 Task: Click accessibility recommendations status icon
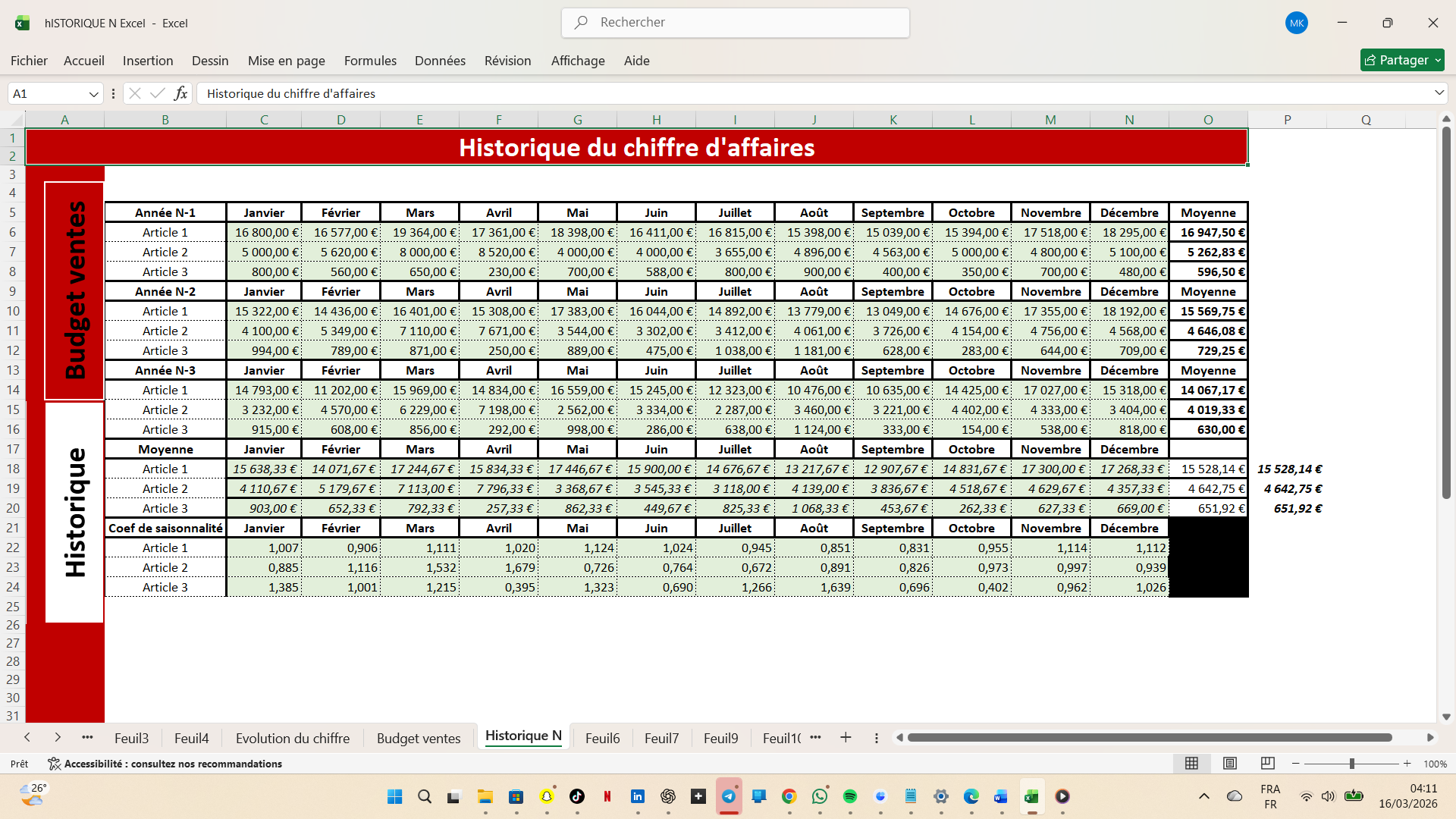[54, 764]
